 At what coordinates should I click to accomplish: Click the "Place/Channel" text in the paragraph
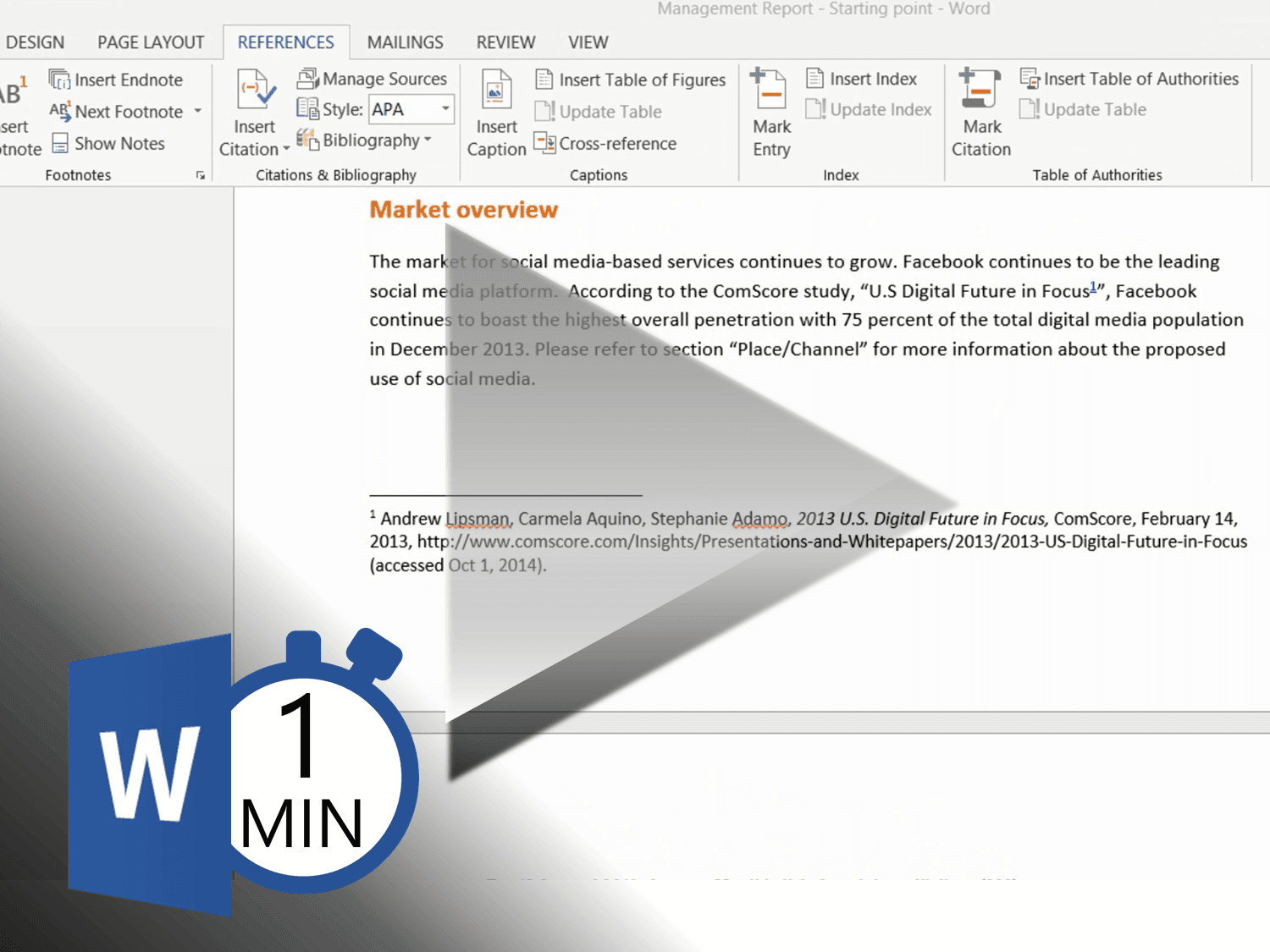798,349
